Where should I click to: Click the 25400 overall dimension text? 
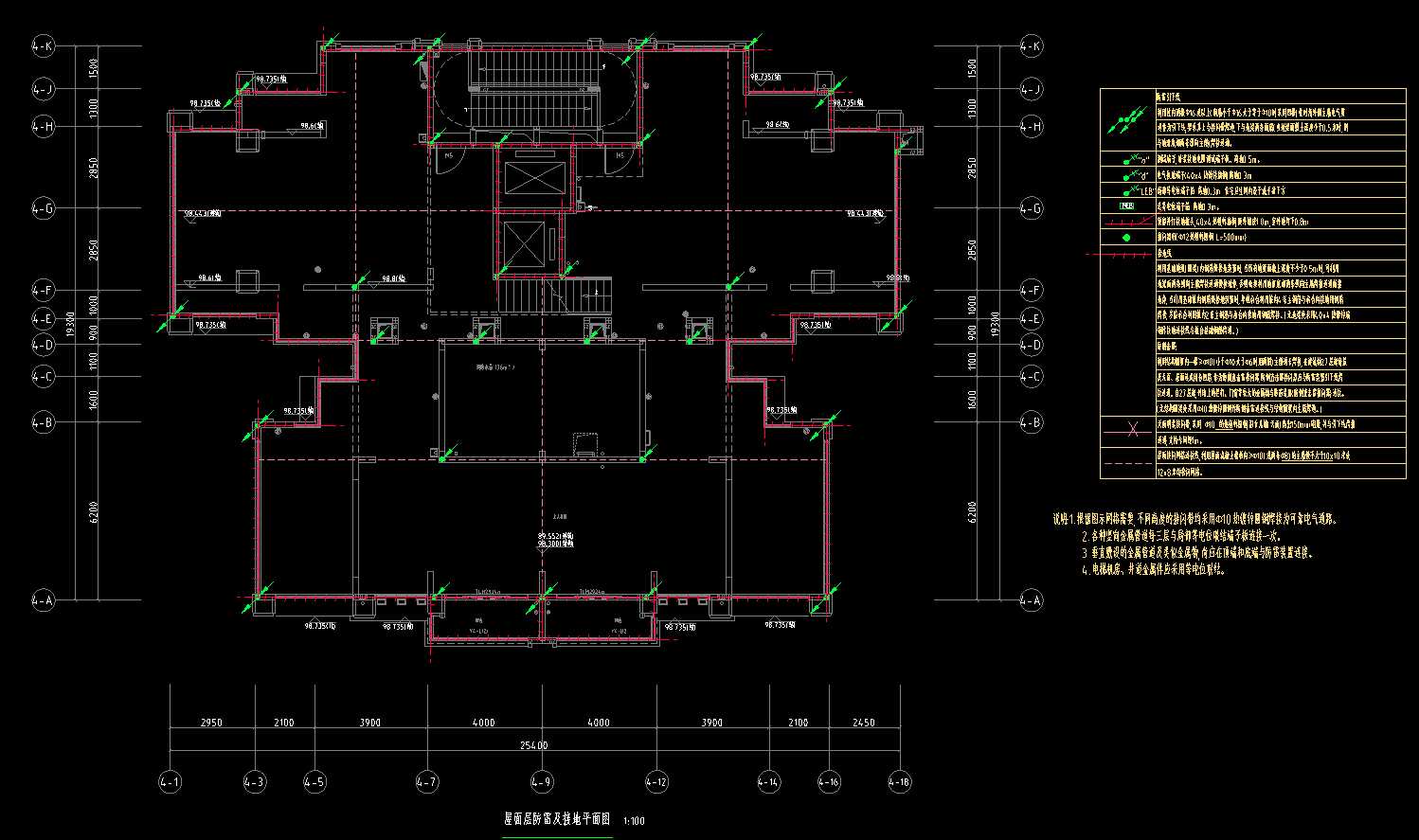(534, 745)
